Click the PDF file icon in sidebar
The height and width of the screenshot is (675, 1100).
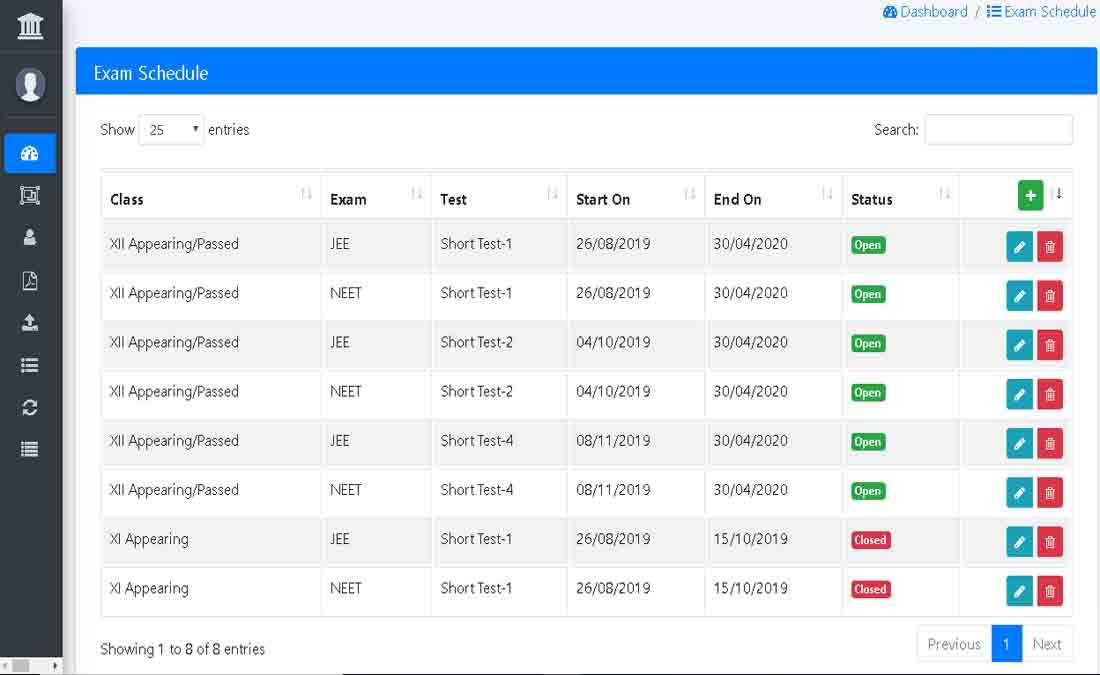pos(30,281)
